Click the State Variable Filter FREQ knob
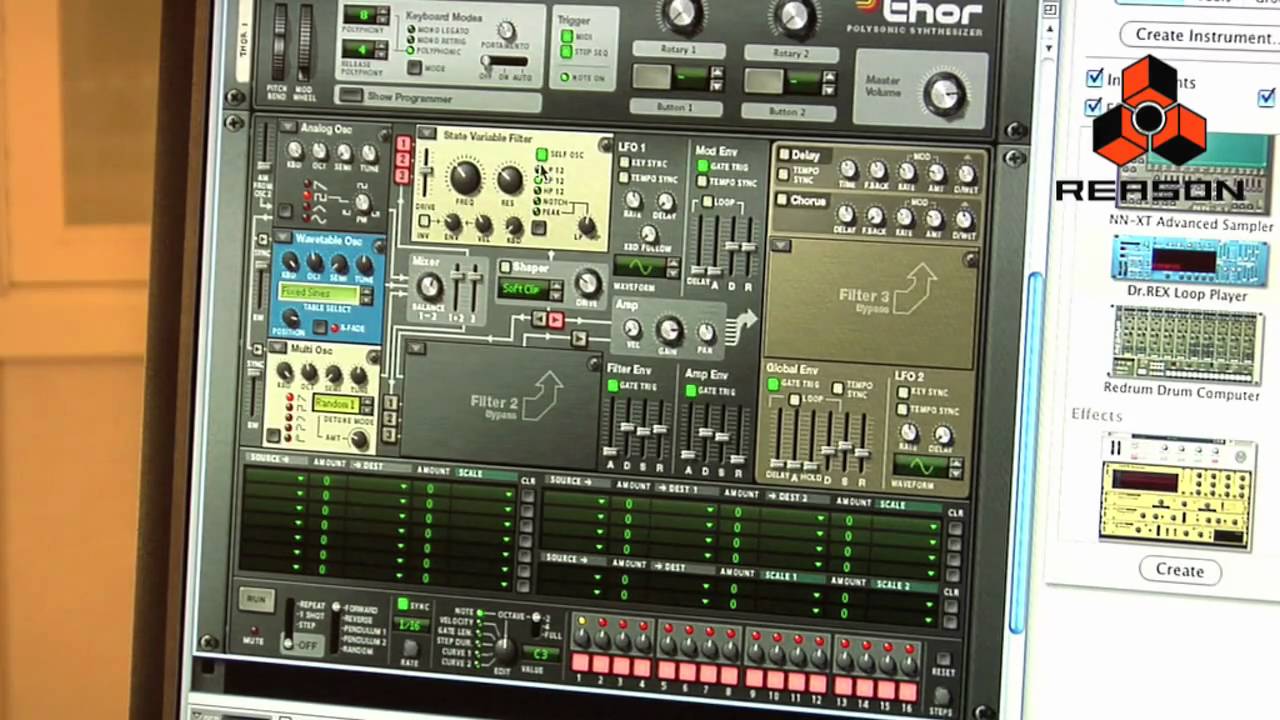 [x=464, y=178]
